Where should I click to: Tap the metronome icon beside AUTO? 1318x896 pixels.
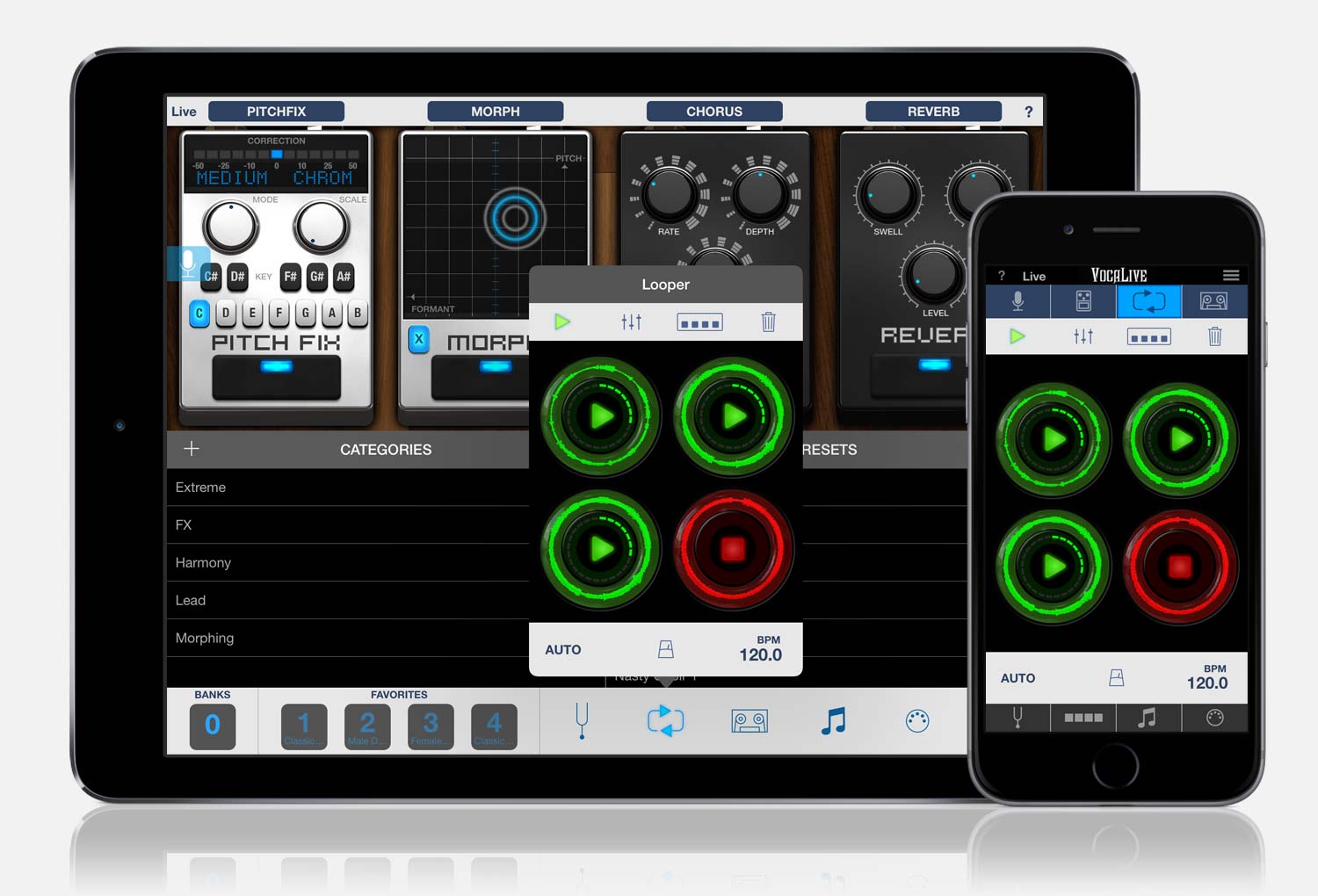[665, 649]
